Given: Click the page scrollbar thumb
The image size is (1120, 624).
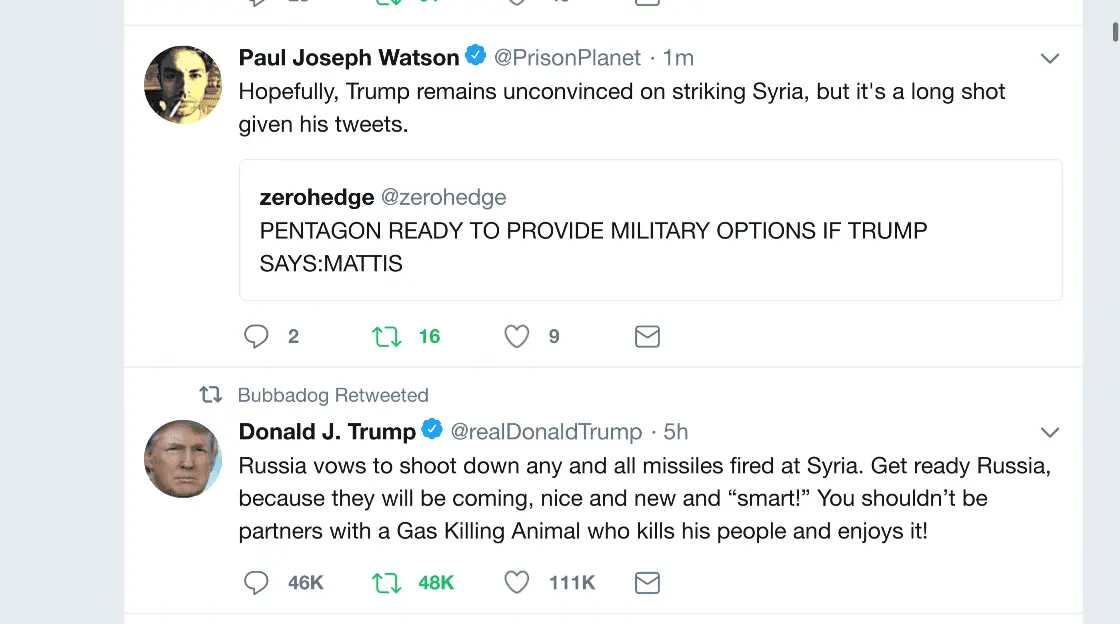Looking at the screenshot, I should point(1115,31).
